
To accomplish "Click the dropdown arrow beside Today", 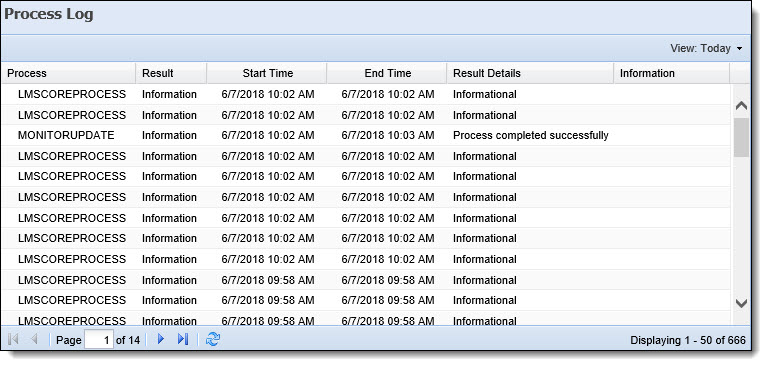I will (739, 48).
